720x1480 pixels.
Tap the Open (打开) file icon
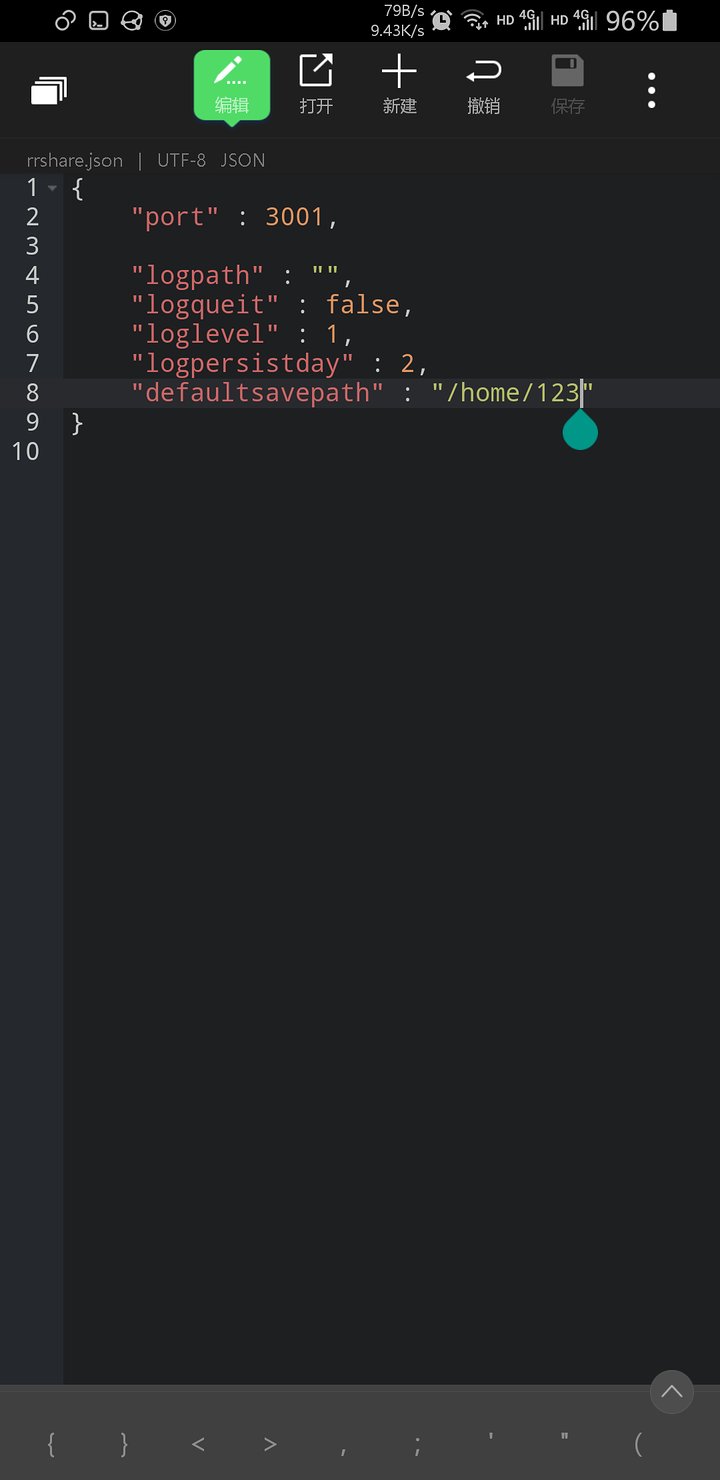click(x=316, y=85)
